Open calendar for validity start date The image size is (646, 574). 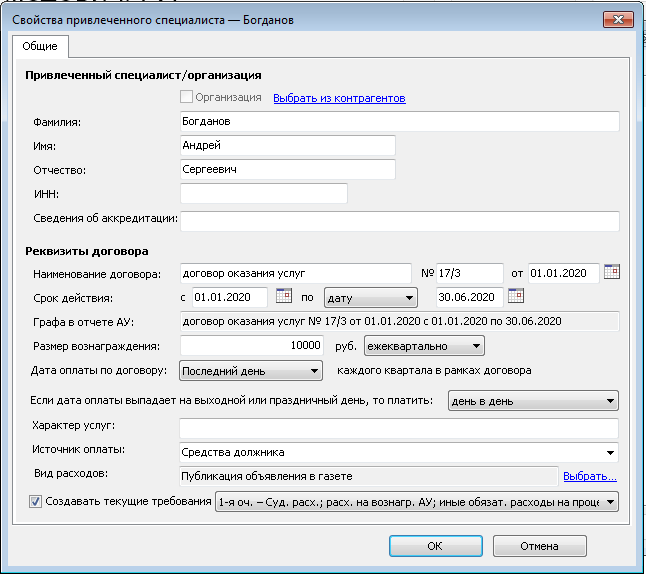(x=282, y=296)
